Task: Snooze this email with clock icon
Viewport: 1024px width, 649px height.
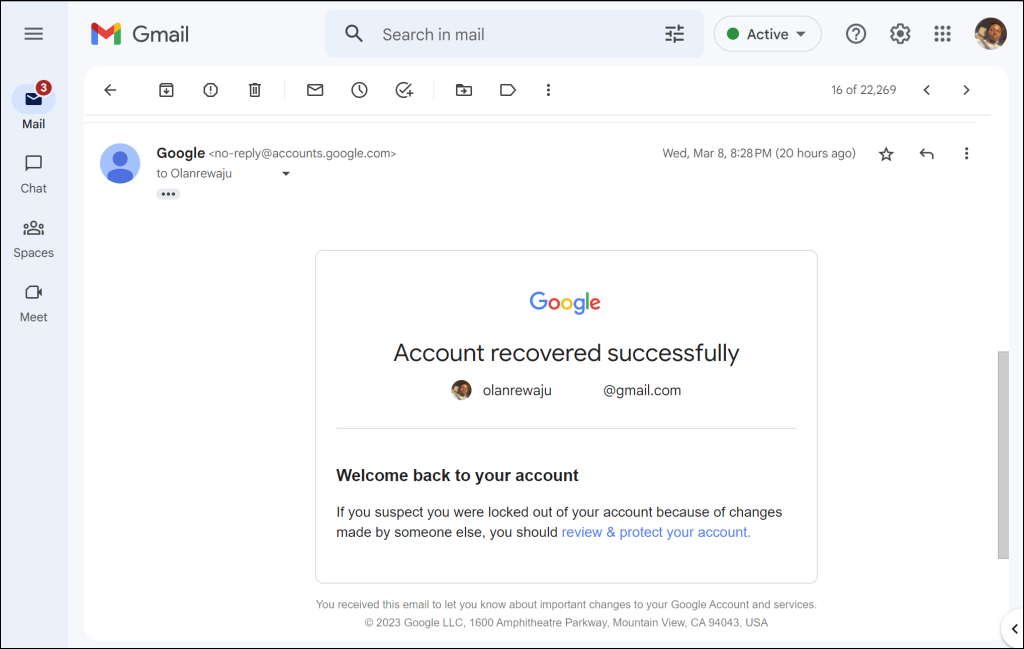Action: click(359, 90)
